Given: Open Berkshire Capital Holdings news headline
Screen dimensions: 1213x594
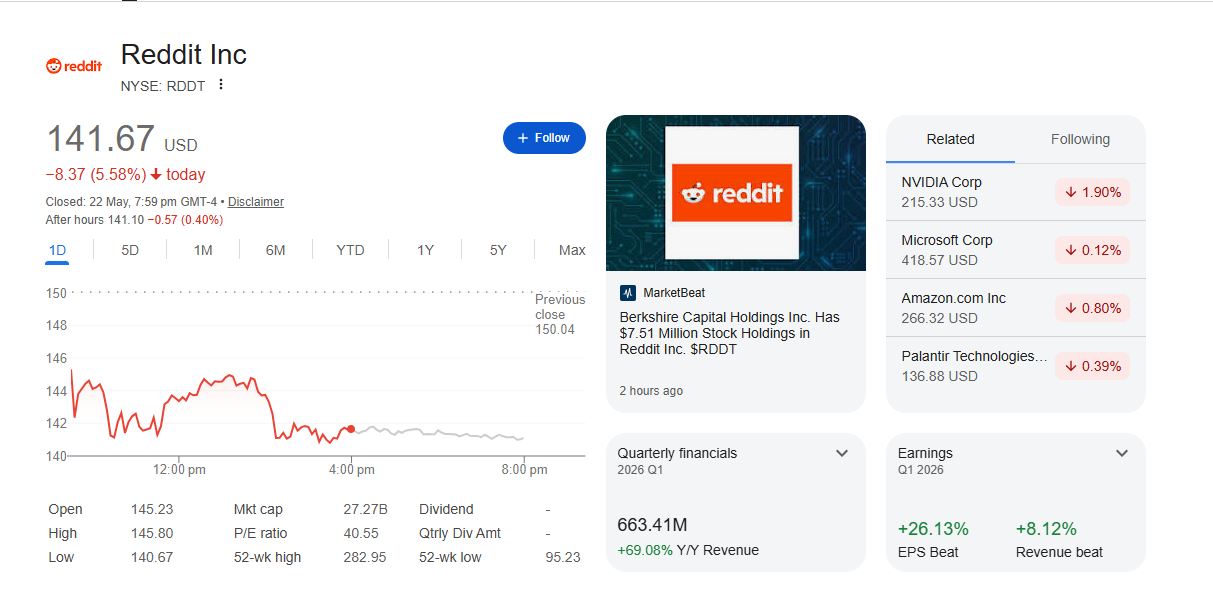Looking at the screenshot, I should click(729, 333).
